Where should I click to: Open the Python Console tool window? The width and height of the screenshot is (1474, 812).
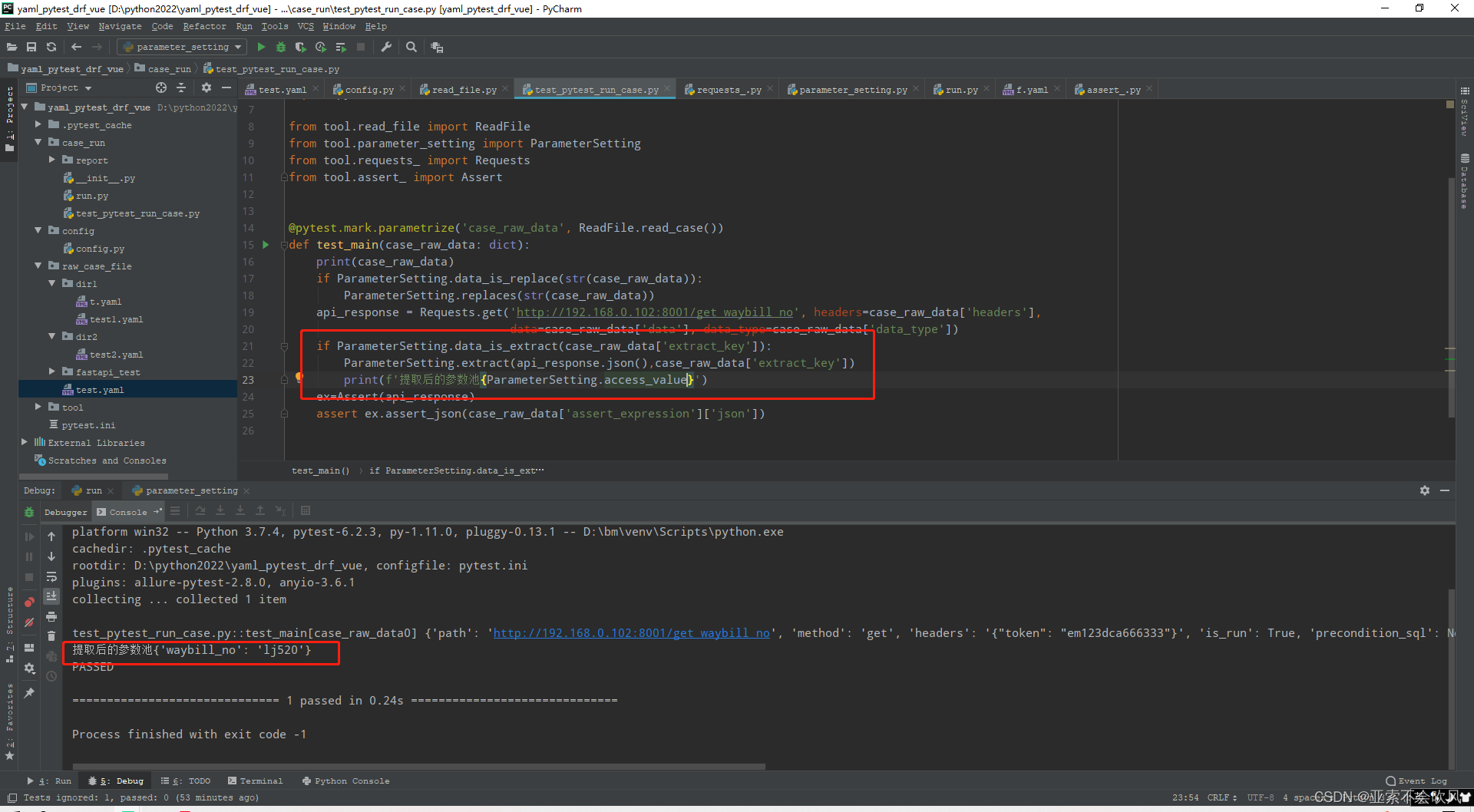tap(345, 781)
